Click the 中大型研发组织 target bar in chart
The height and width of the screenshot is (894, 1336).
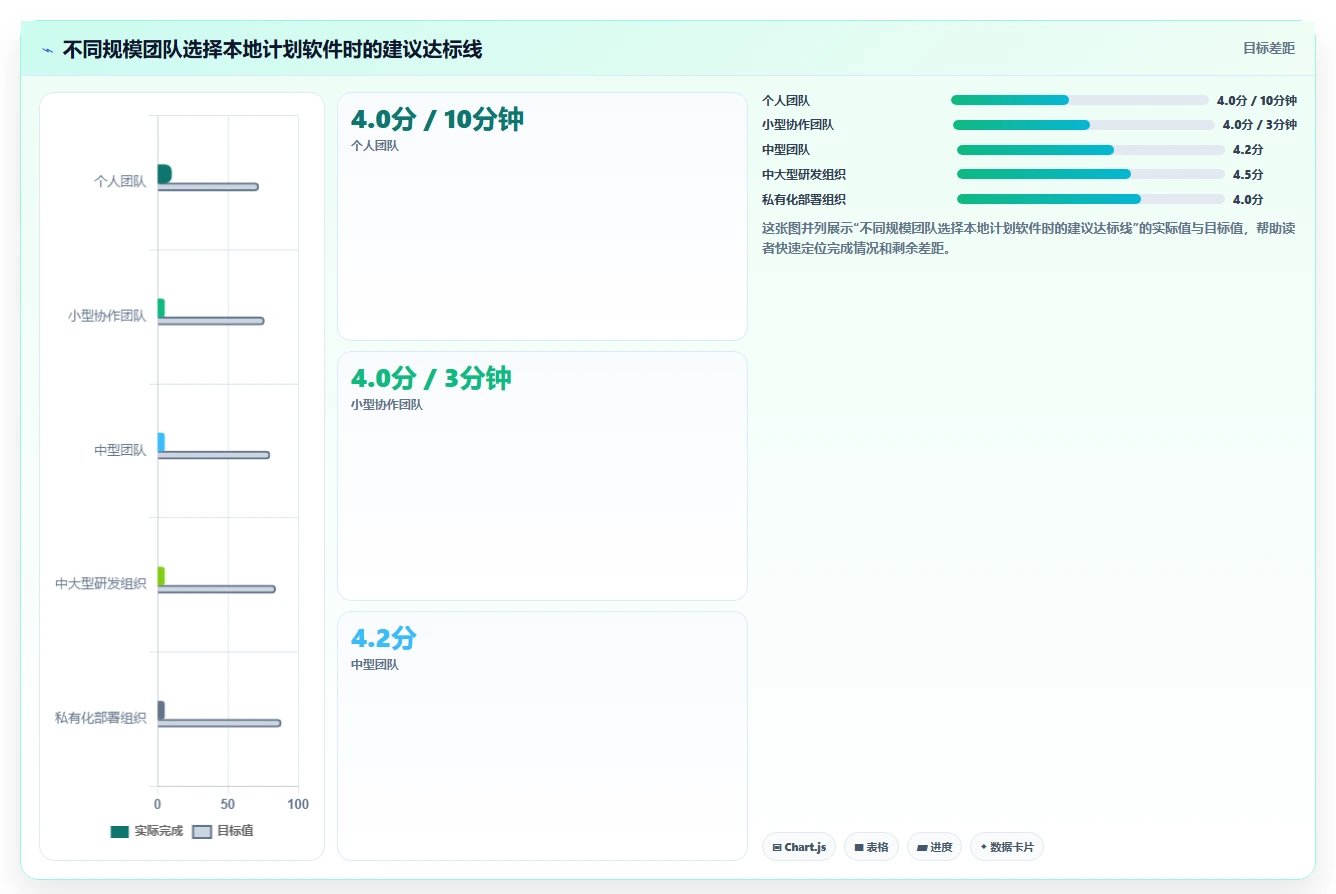(x=216, y=589)
